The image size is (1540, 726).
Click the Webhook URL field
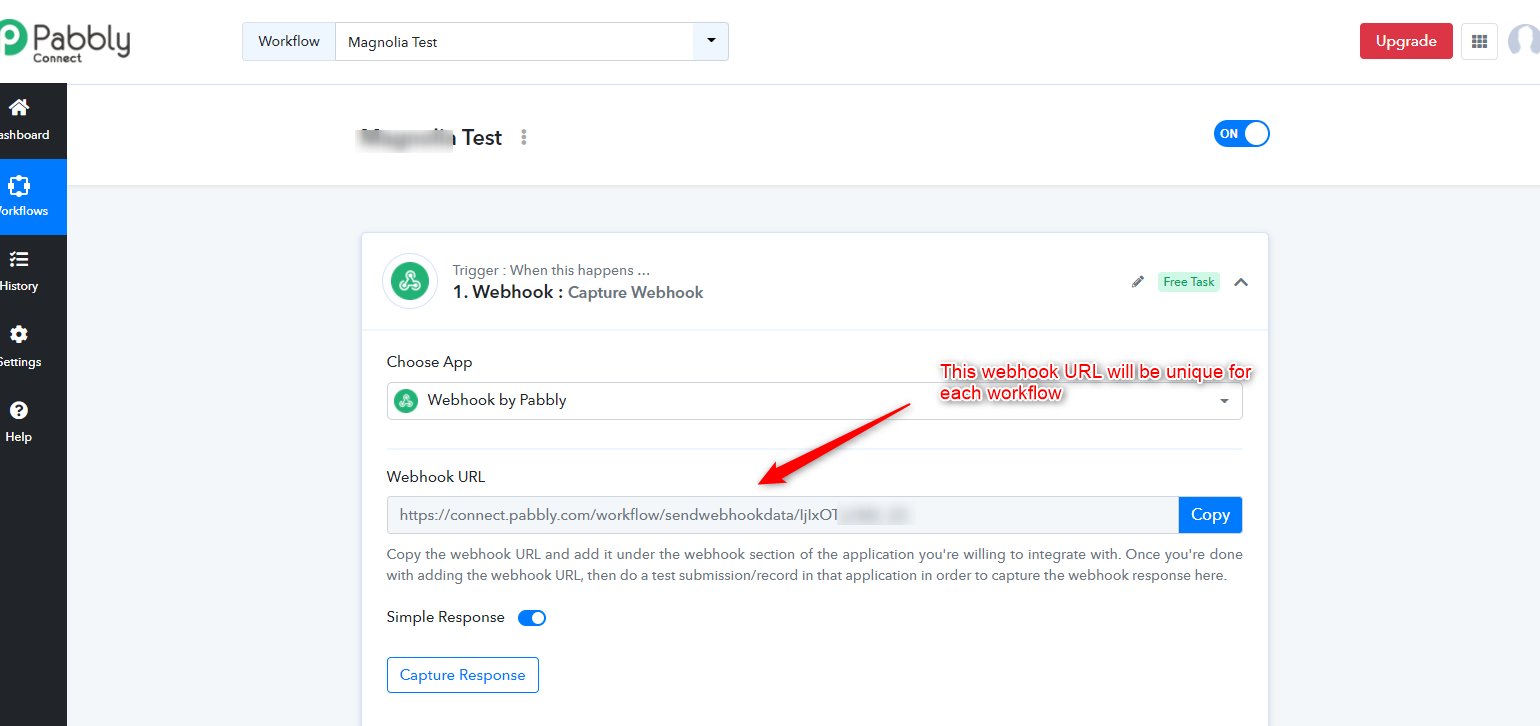[x=783, y=515]
